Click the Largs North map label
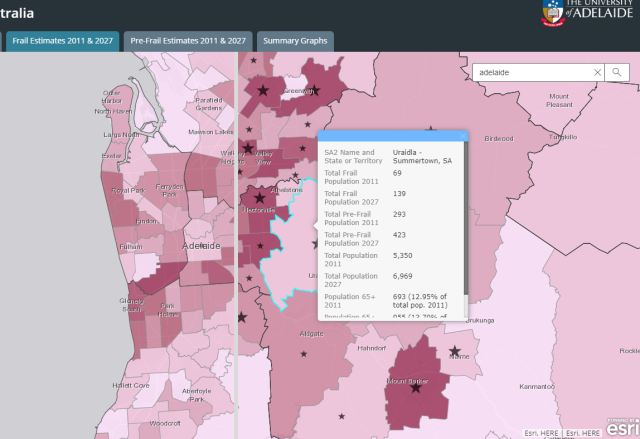 coord(121,135)
